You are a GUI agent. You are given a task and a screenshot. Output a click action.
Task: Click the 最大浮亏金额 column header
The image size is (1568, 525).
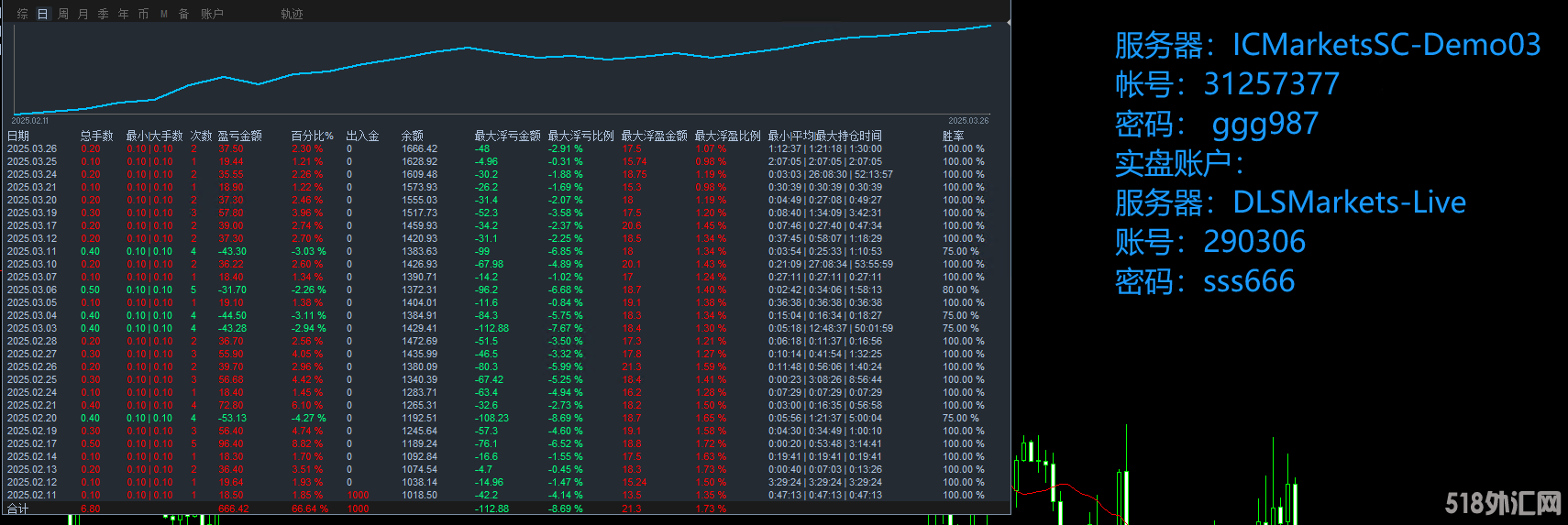click(507, 136)
